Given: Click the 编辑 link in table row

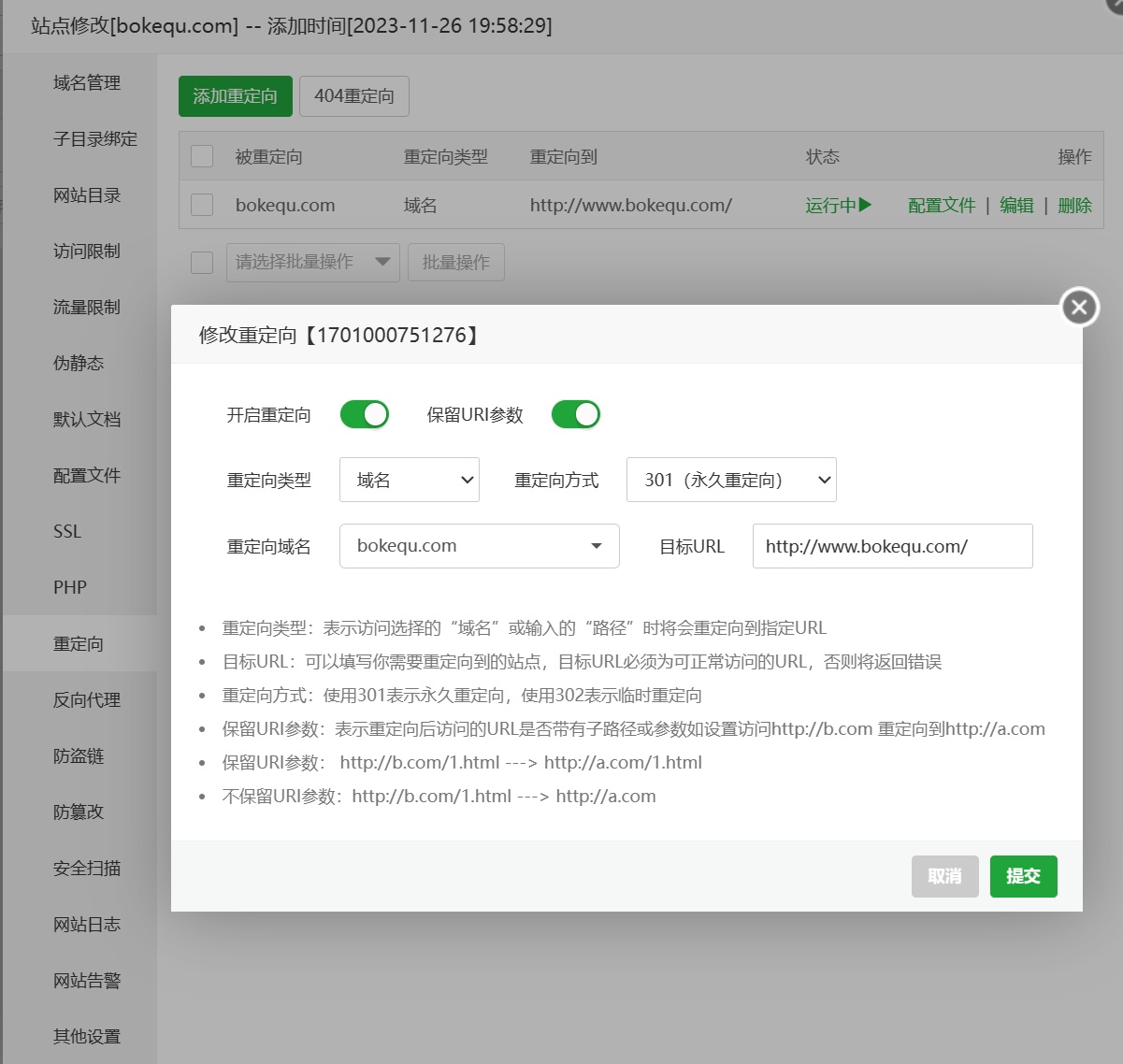Looking at the screenshot, I should click(1016, 205).
